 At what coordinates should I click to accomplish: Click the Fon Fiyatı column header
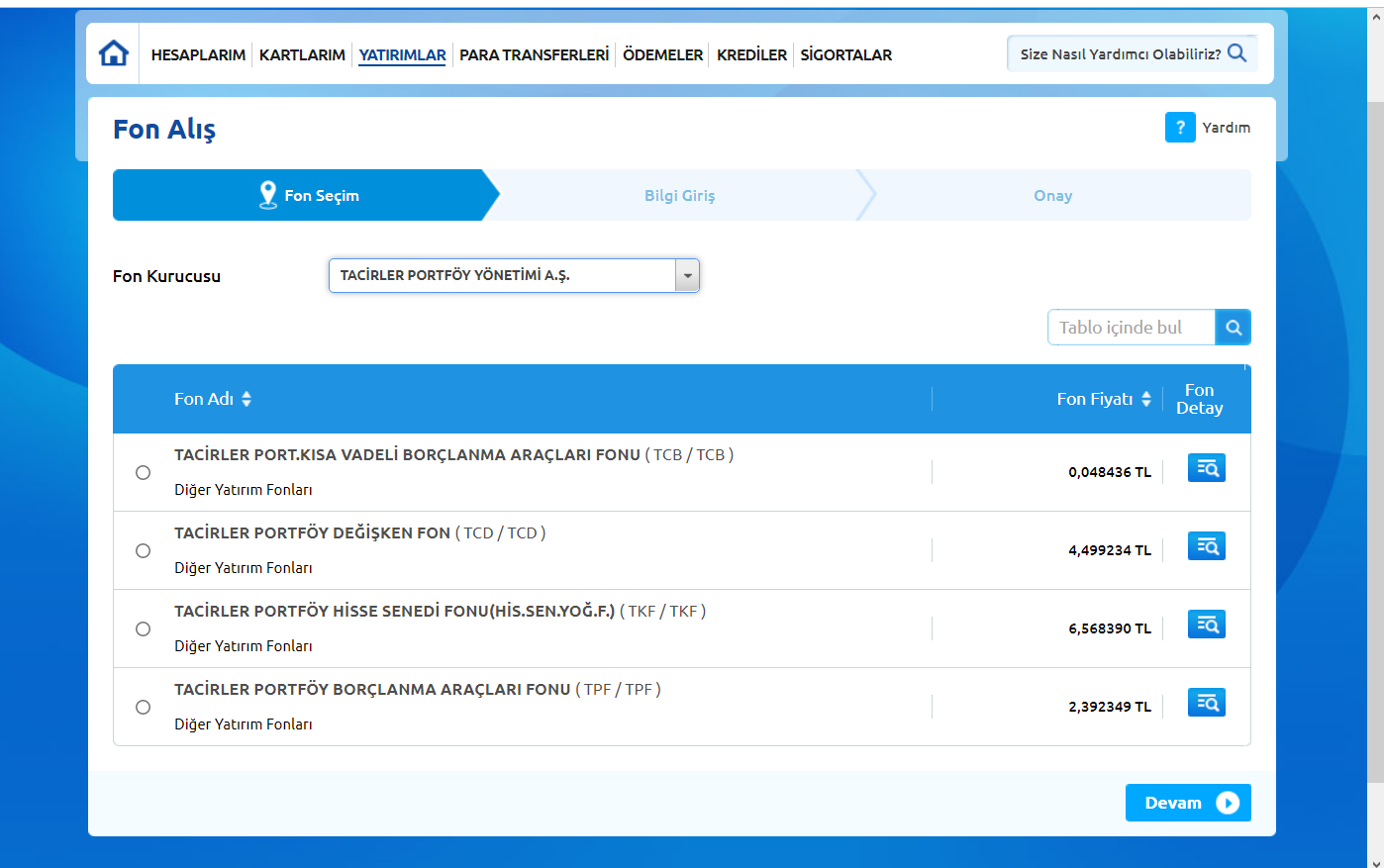click(1095, 399)
